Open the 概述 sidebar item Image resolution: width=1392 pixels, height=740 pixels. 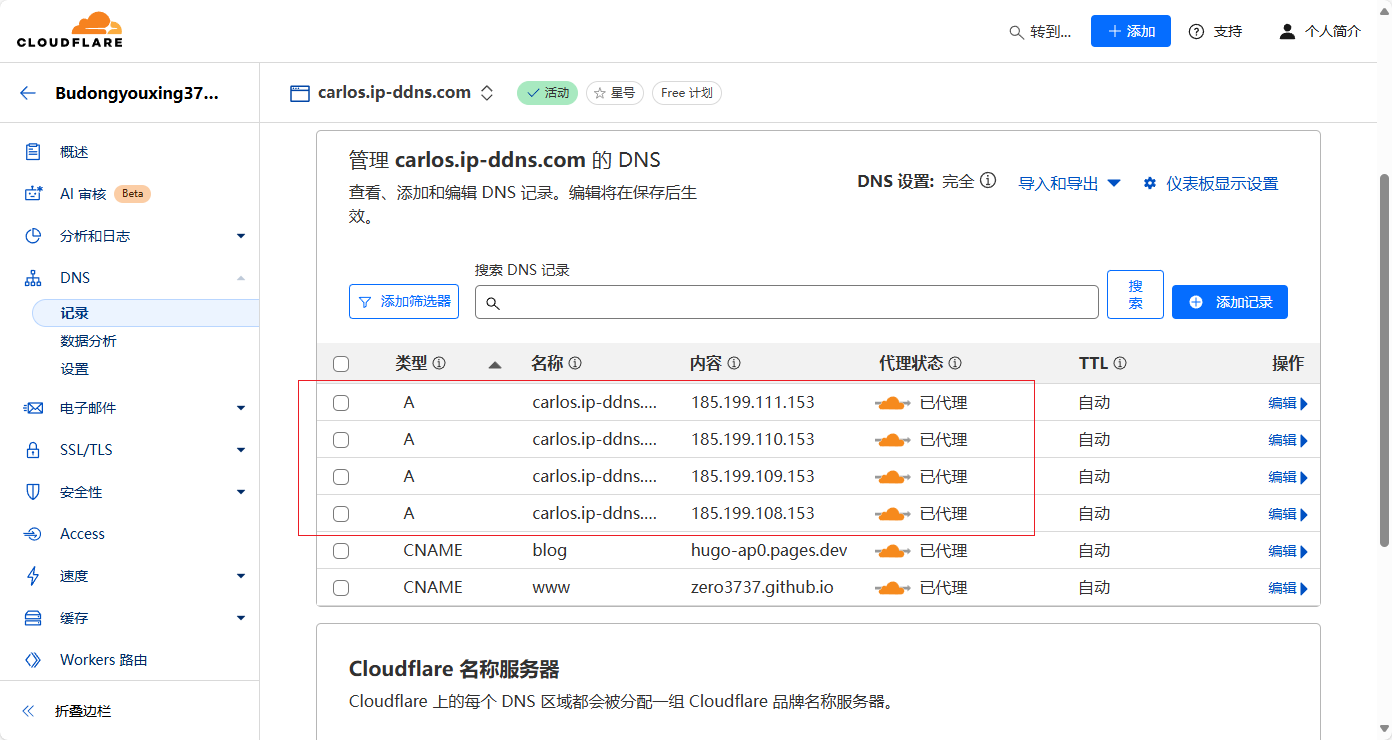coord(74,152)
